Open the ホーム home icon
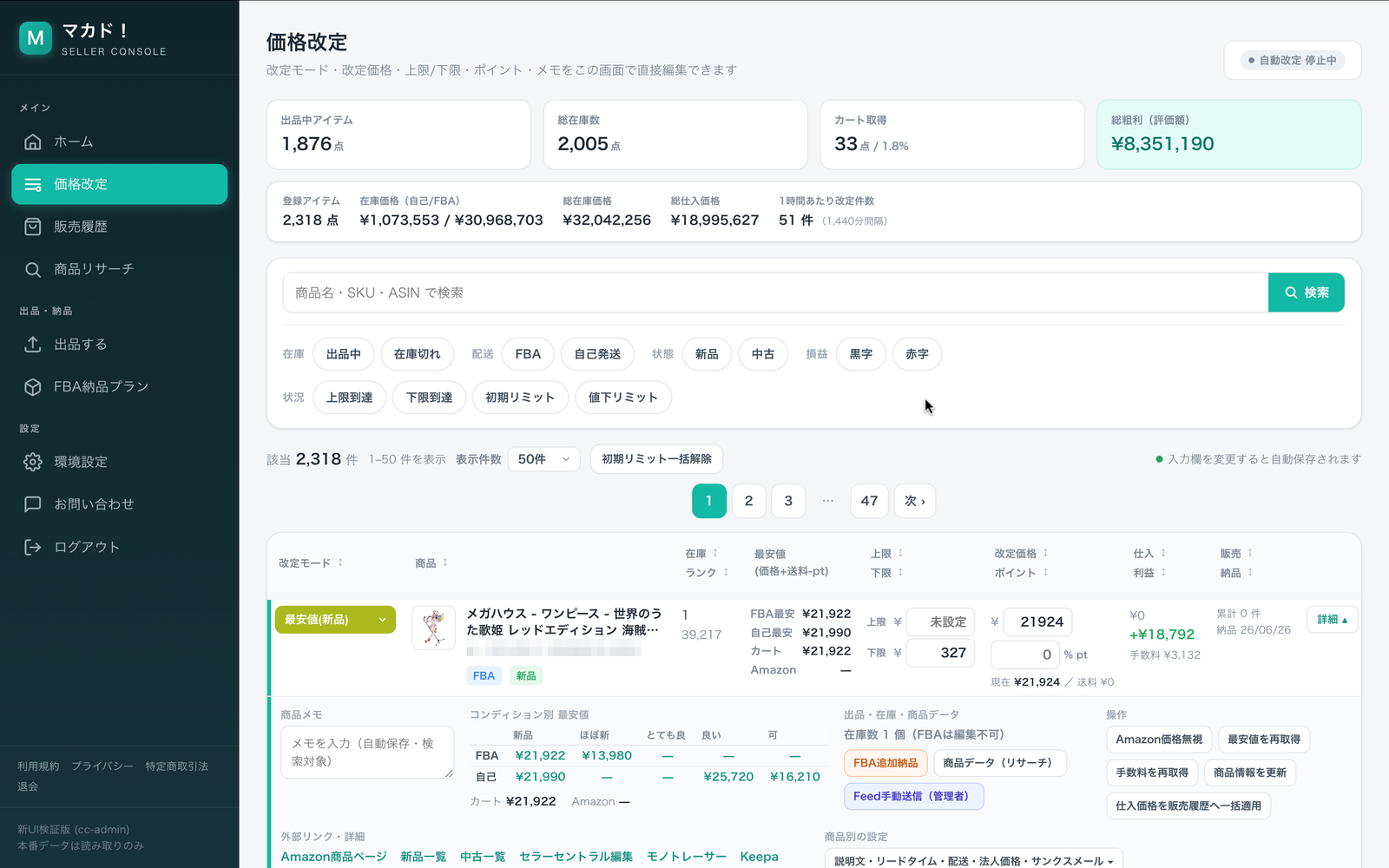This screenshot has height=868, width=1389. tap(33, 141)
